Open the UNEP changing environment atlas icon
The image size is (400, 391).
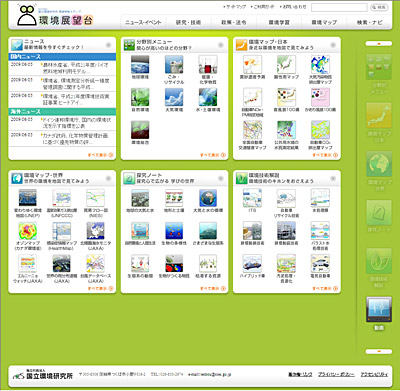pyautogui.click(x=28, y=198)
